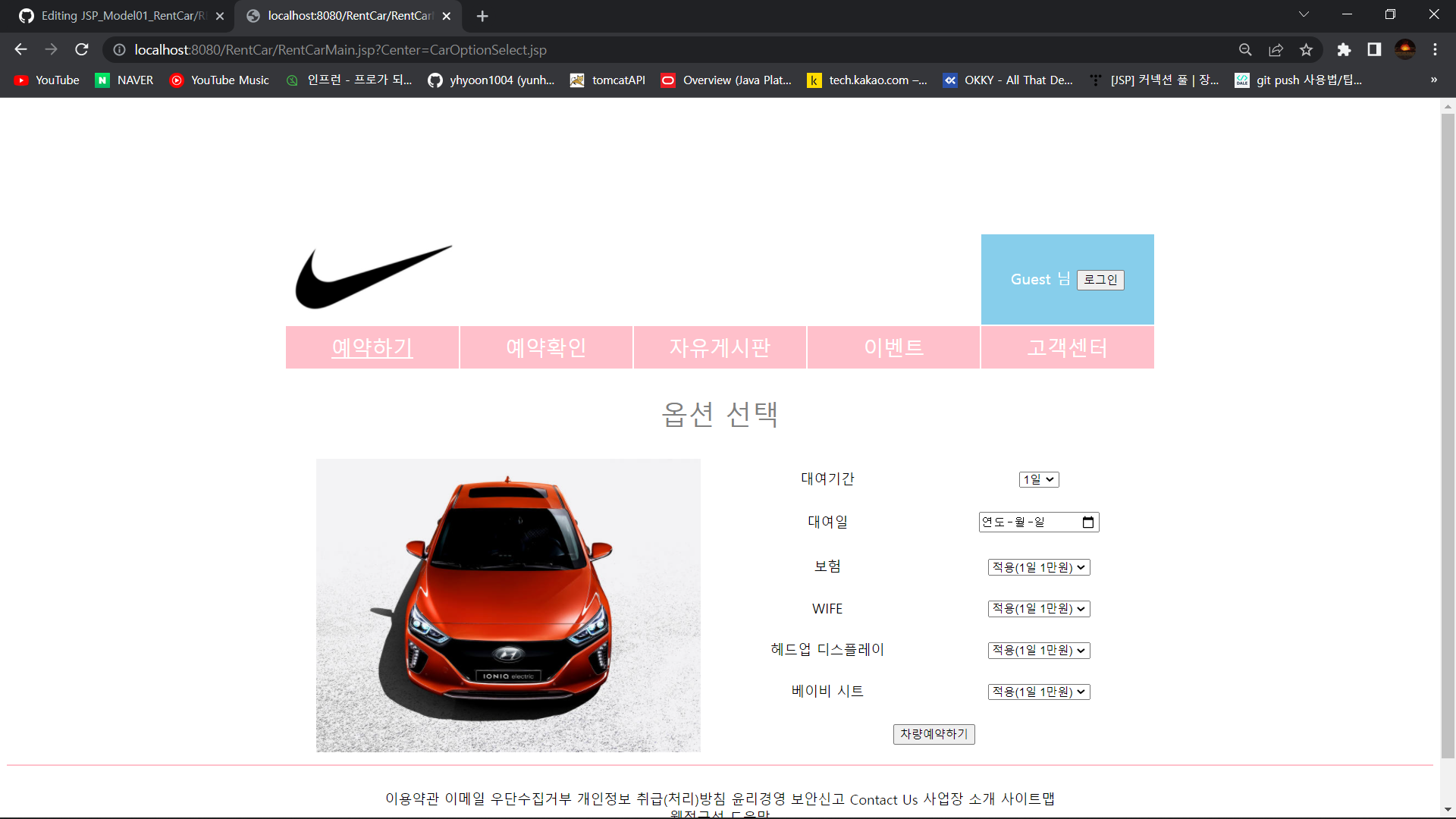Screen dimensions: 1456x819
Task: Open the 보험 insurance dropdown
Action: click(x=1038, y=566)
